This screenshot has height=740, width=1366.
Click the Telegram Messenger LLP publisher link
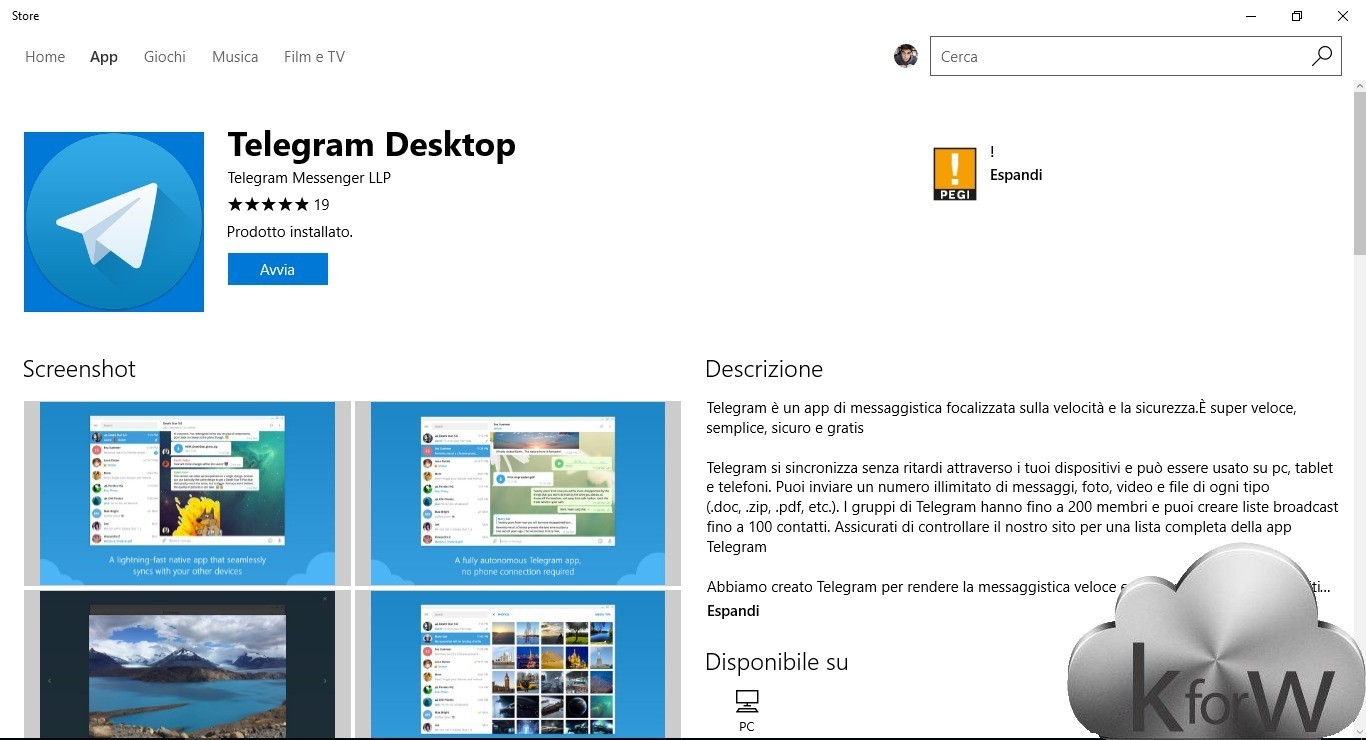(x=309, y=178)
